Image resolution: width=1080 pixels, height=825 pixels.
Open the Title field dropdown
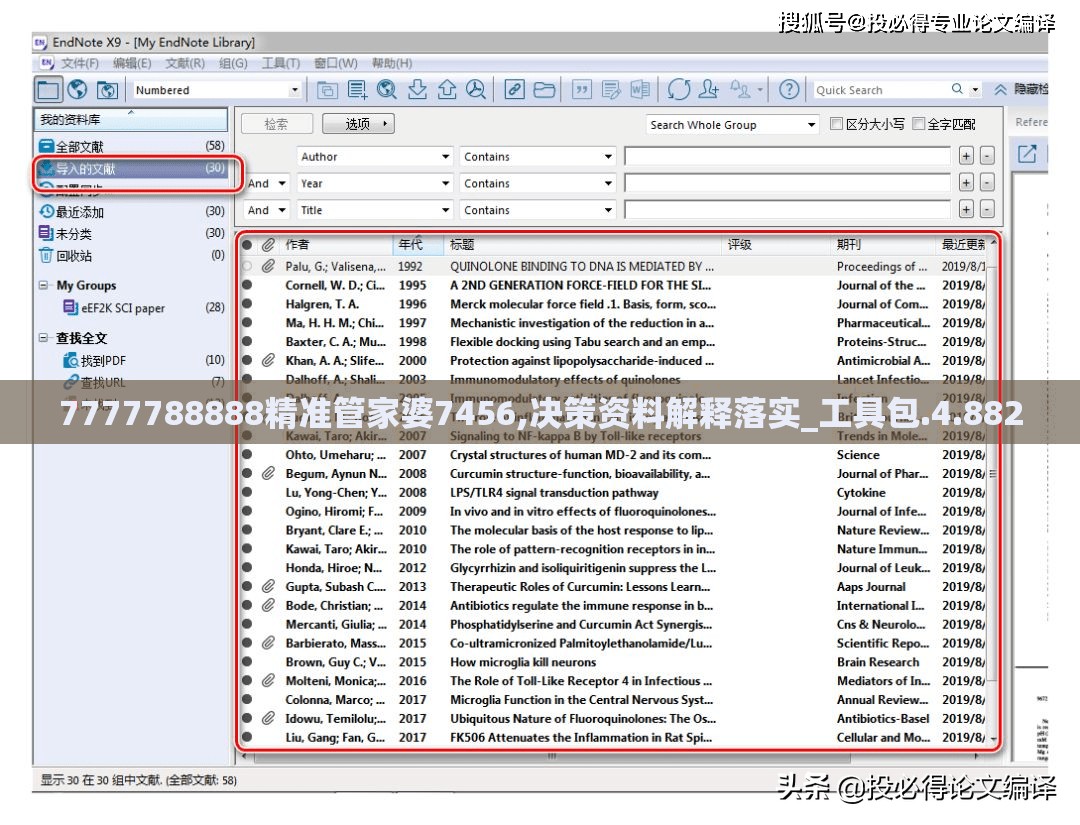445,211
